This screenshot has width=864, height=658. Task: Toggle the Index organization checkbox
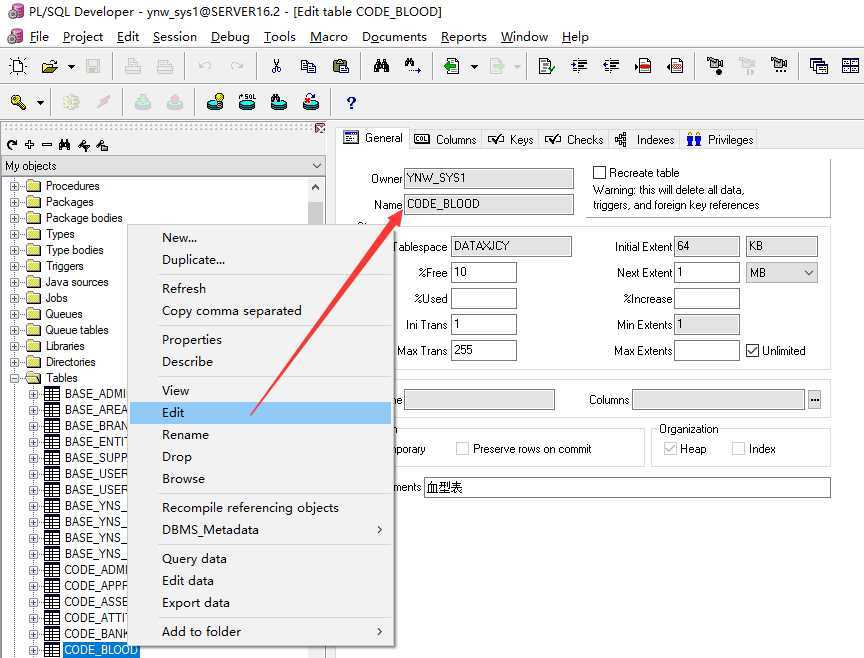coord(738,449)
